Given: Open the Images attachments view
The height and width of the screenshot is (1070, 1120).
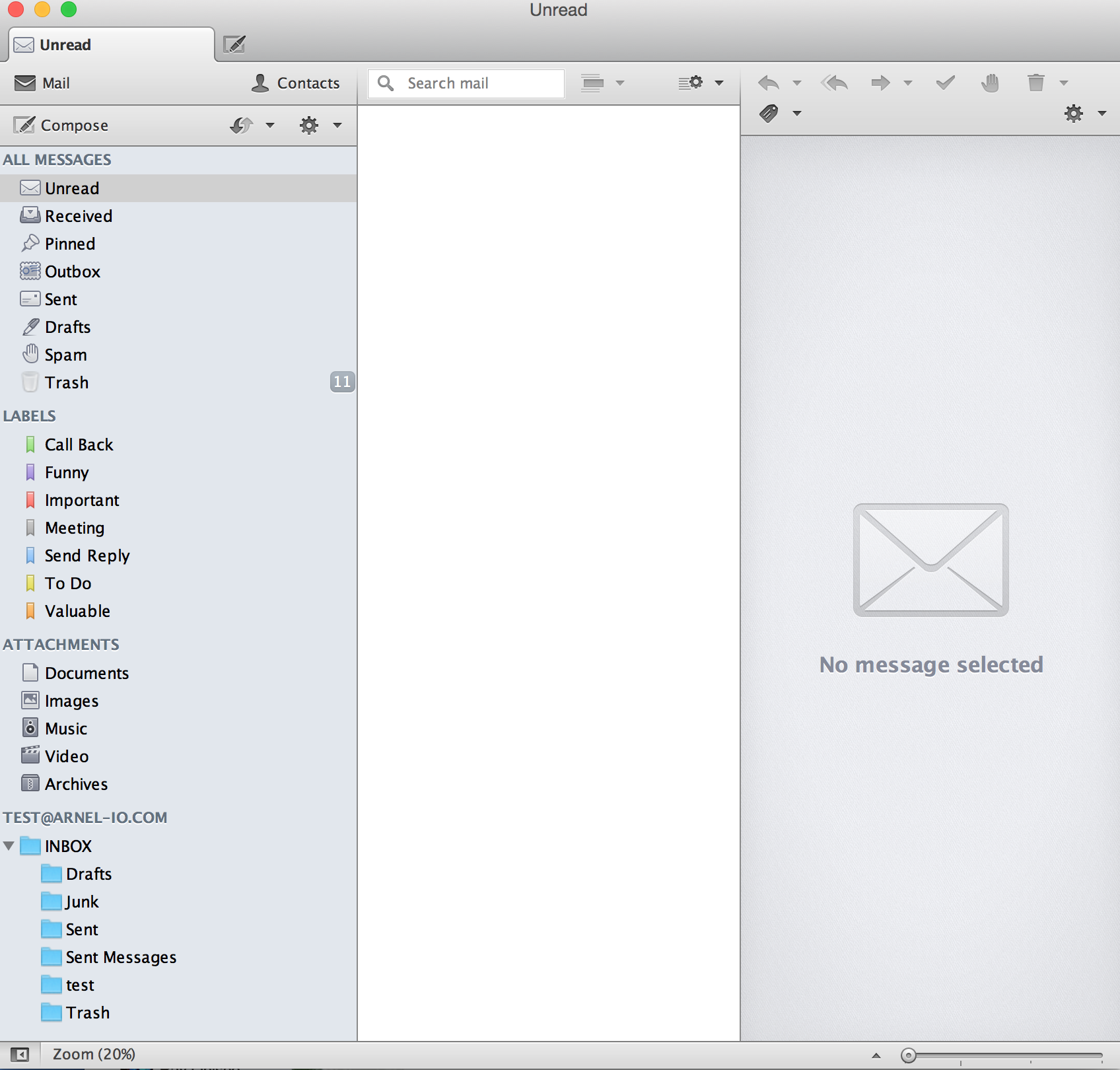Looking at the screenshot, I should 178,701.
